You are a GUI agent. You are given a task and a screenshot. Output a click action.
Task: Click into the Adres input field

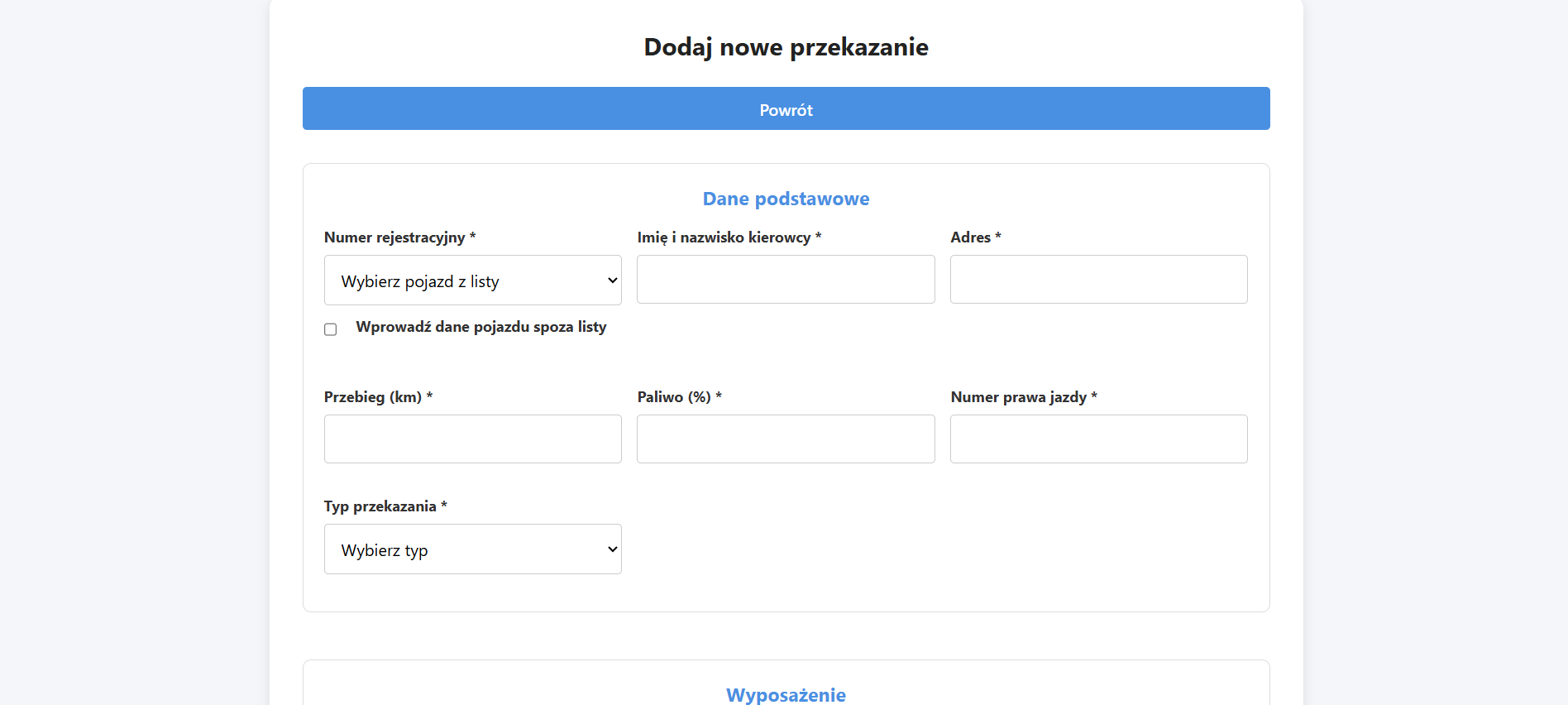tap(1098, 280)
